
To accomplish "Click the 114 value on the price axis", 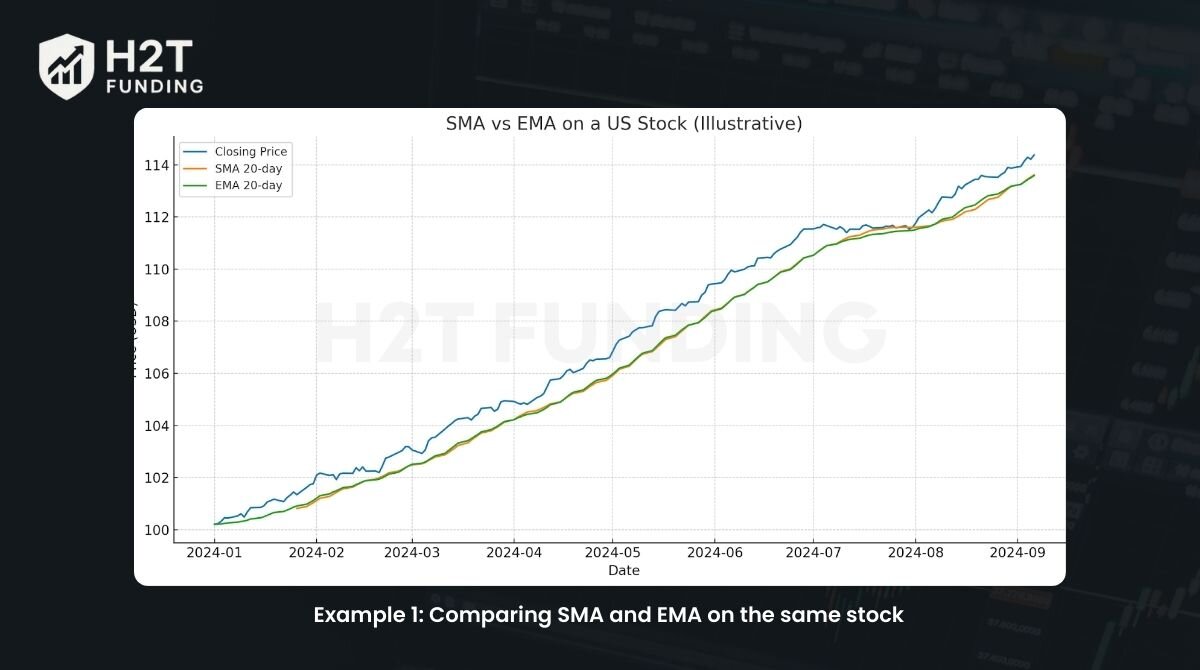I will coord(156,165).
